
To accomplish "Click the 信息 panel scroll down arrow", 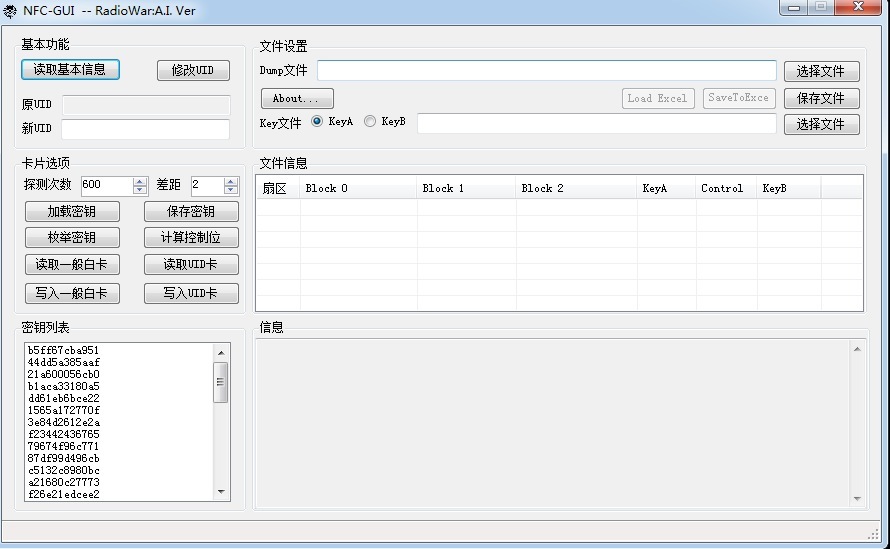I will 857,498.
